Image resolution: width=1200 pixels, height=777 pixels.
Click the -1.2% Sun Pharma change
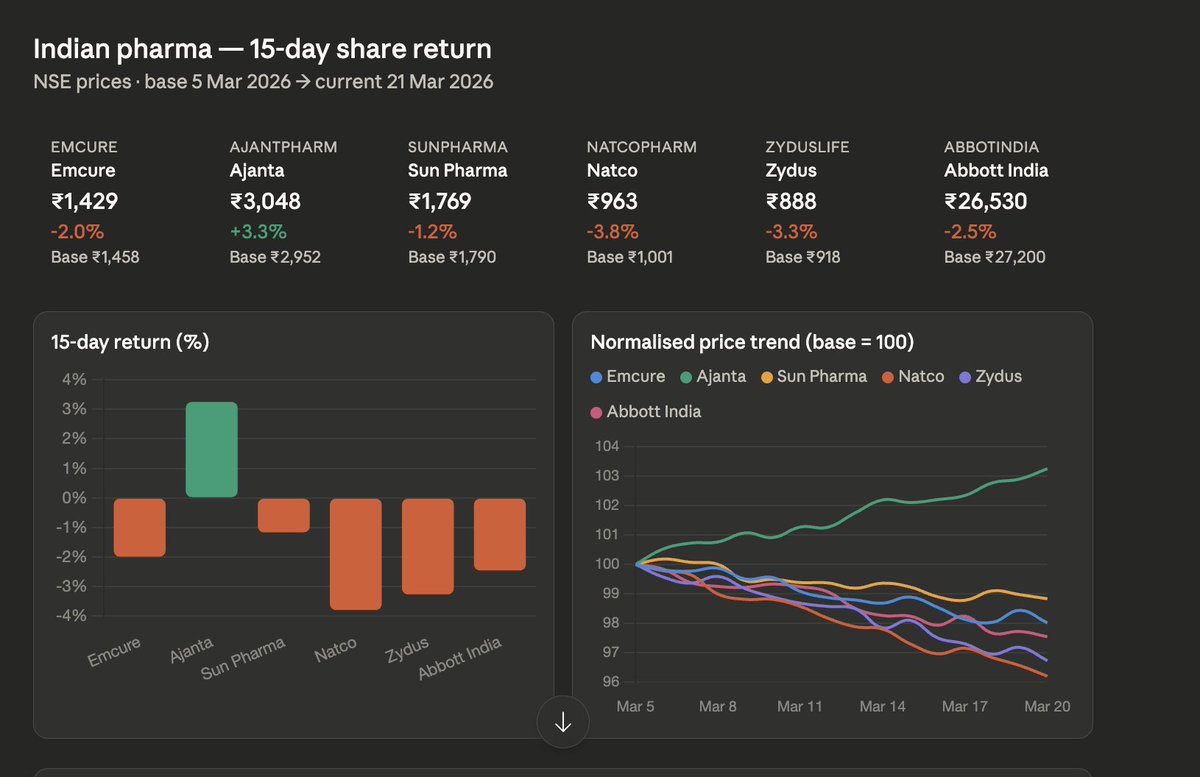[432, 232]
